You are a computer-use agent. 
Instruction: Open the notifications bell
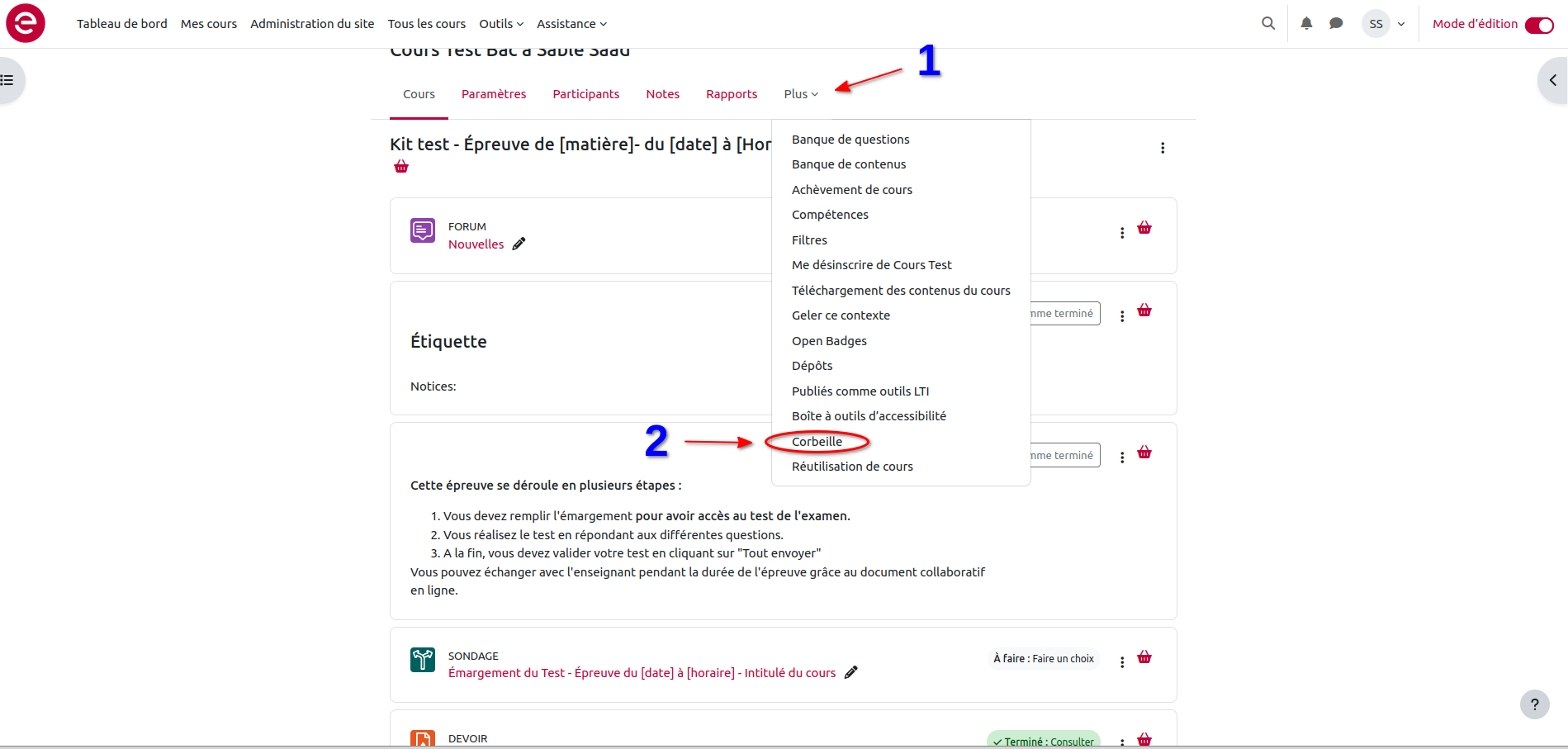coord(1306,24)
